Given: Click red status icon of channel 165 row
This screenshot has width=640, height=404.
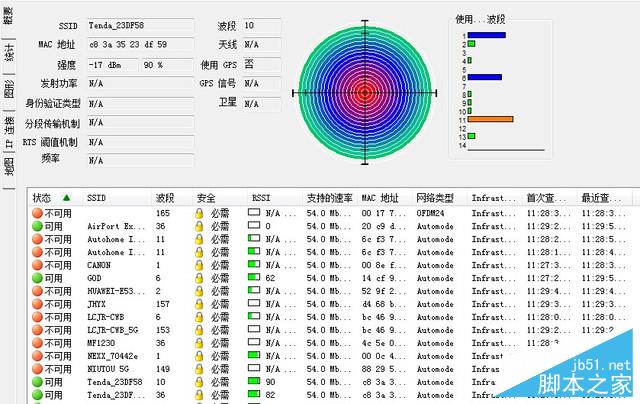Looking at the screenshot, I should click(x=38, y=213).
